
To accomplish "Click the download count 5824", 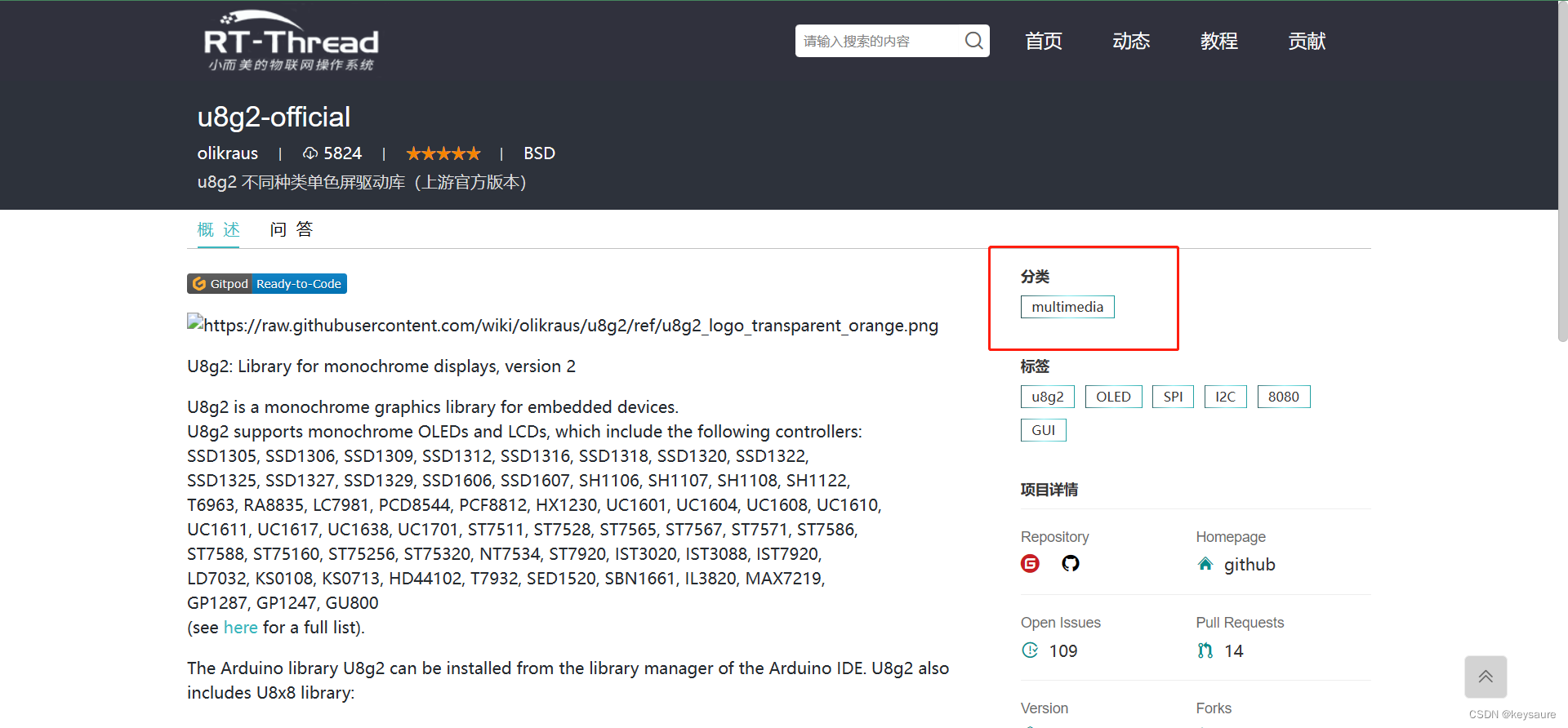I will [342, 153].
